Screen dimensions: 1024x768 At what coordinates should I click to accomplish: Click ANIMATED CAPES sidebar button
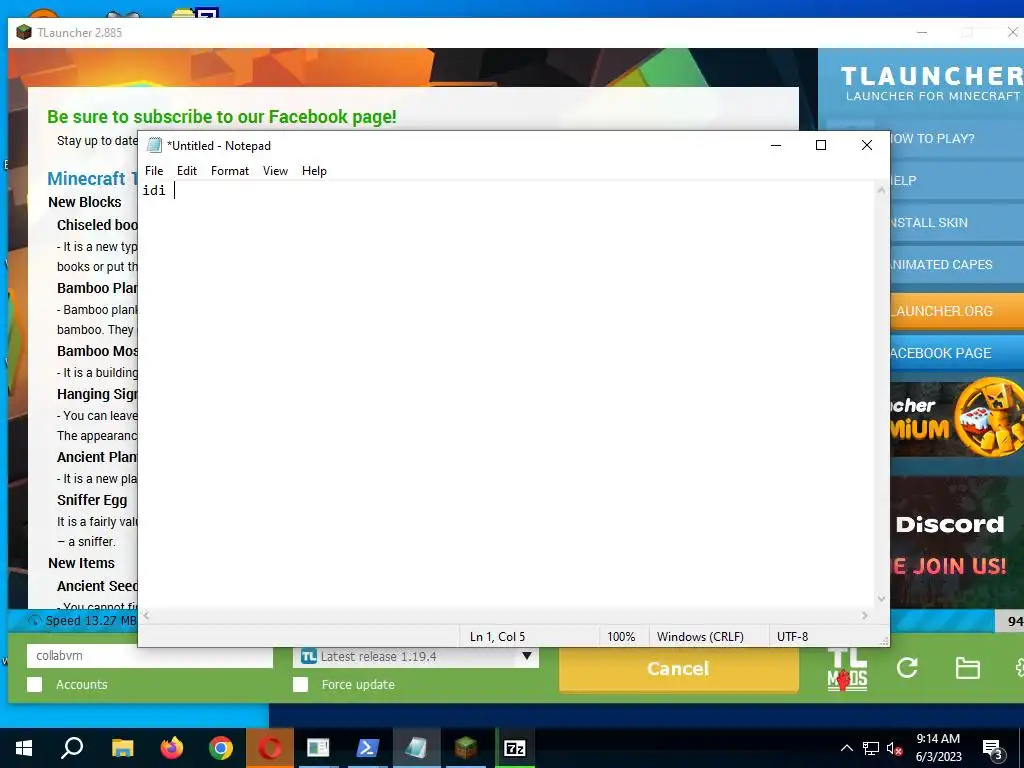click(x=957, y=264)
